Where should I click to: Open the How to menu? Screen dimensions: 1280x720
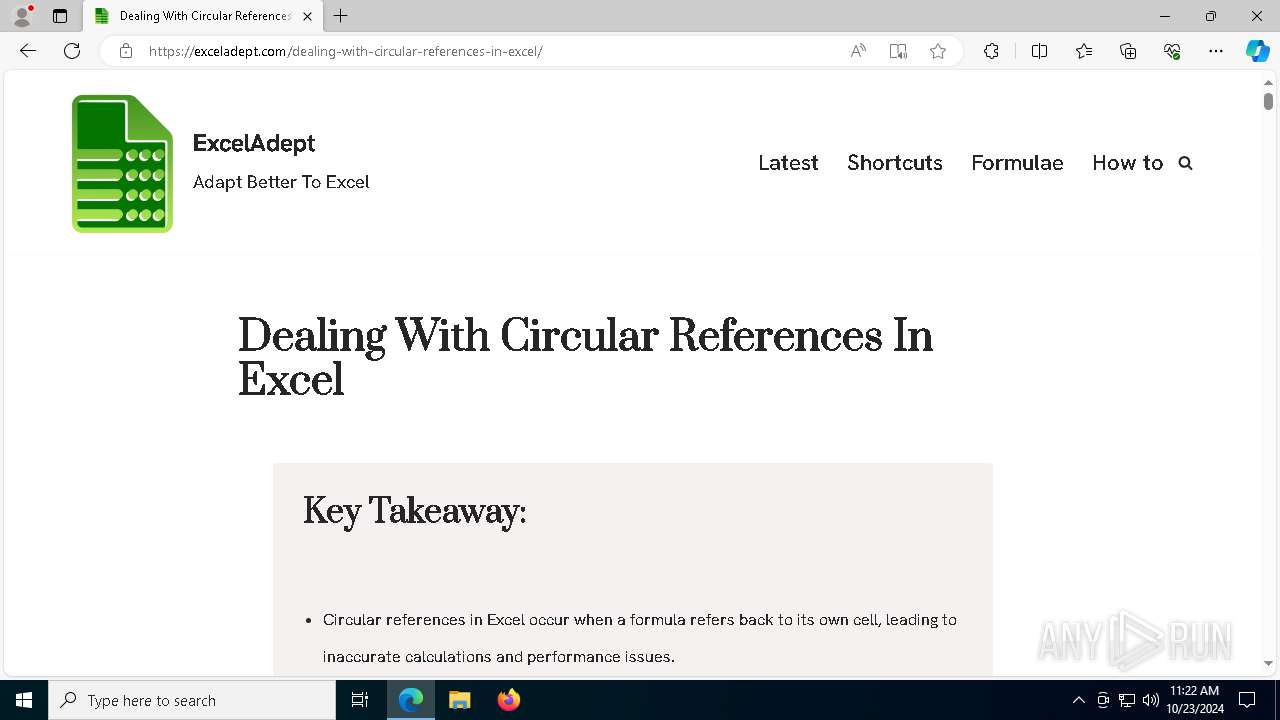[x=1127, y=163]
